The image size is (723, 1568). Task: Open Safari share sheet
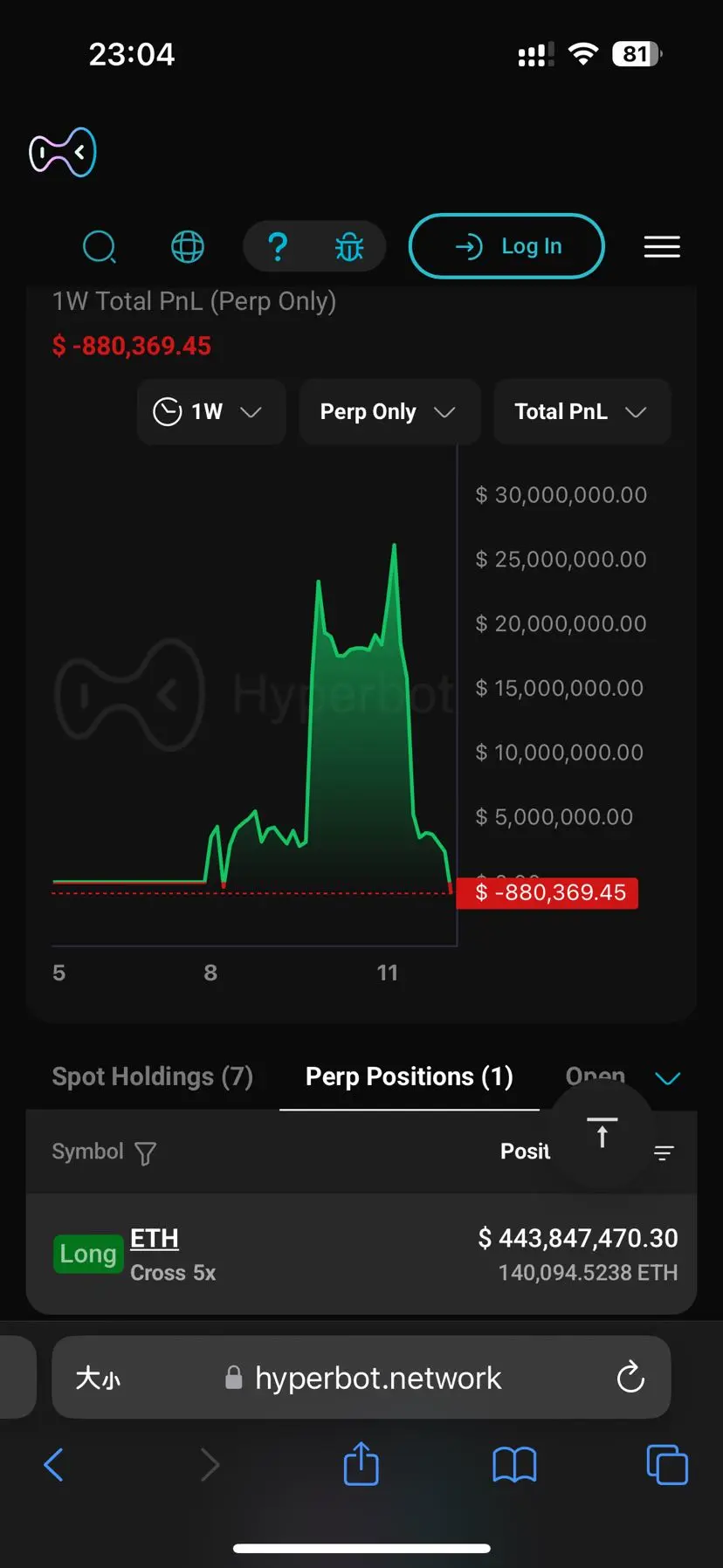click(x=361, y=1464)
